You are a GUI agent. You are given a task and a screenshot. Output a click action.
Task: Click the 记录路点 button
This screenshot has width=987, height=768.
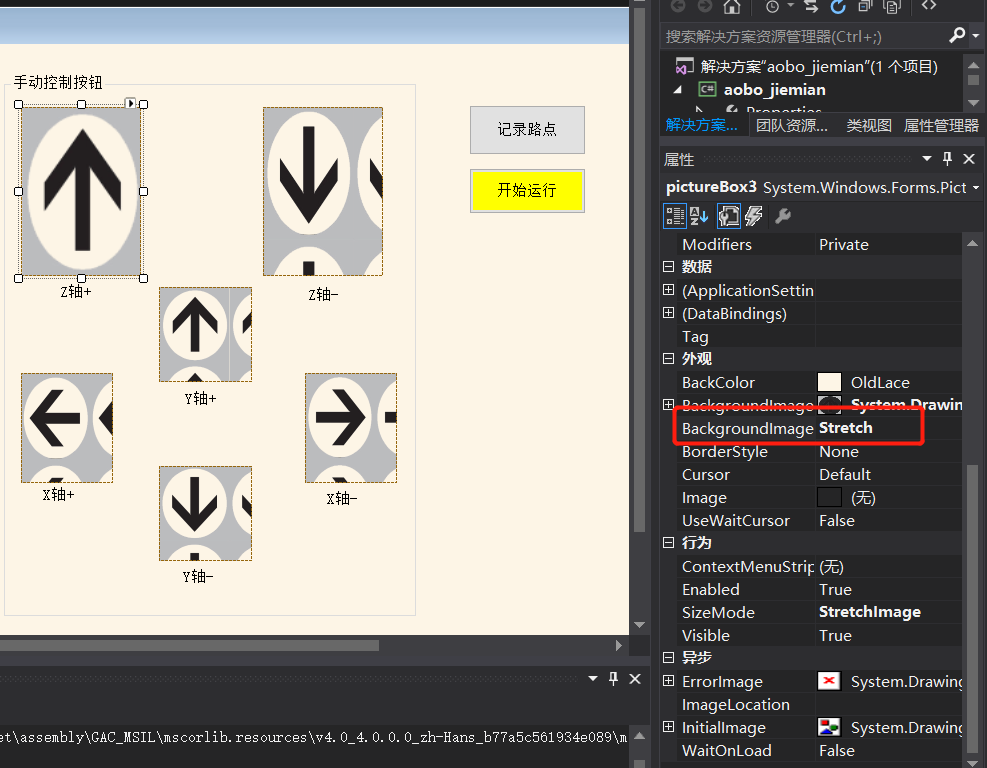pos(527,130)
